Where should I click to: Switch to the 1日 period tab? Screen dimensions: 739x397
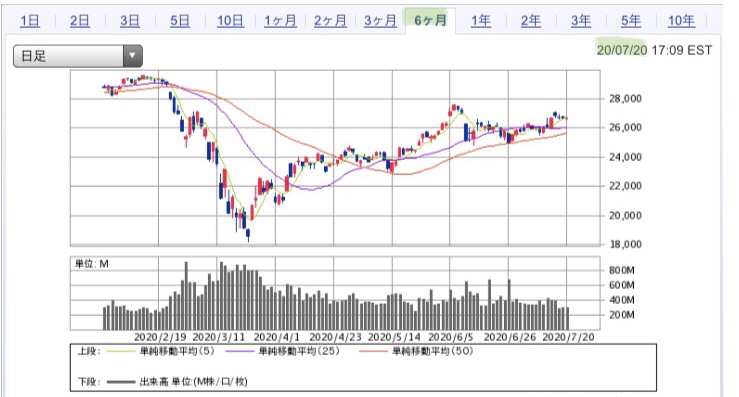point(30,21)
